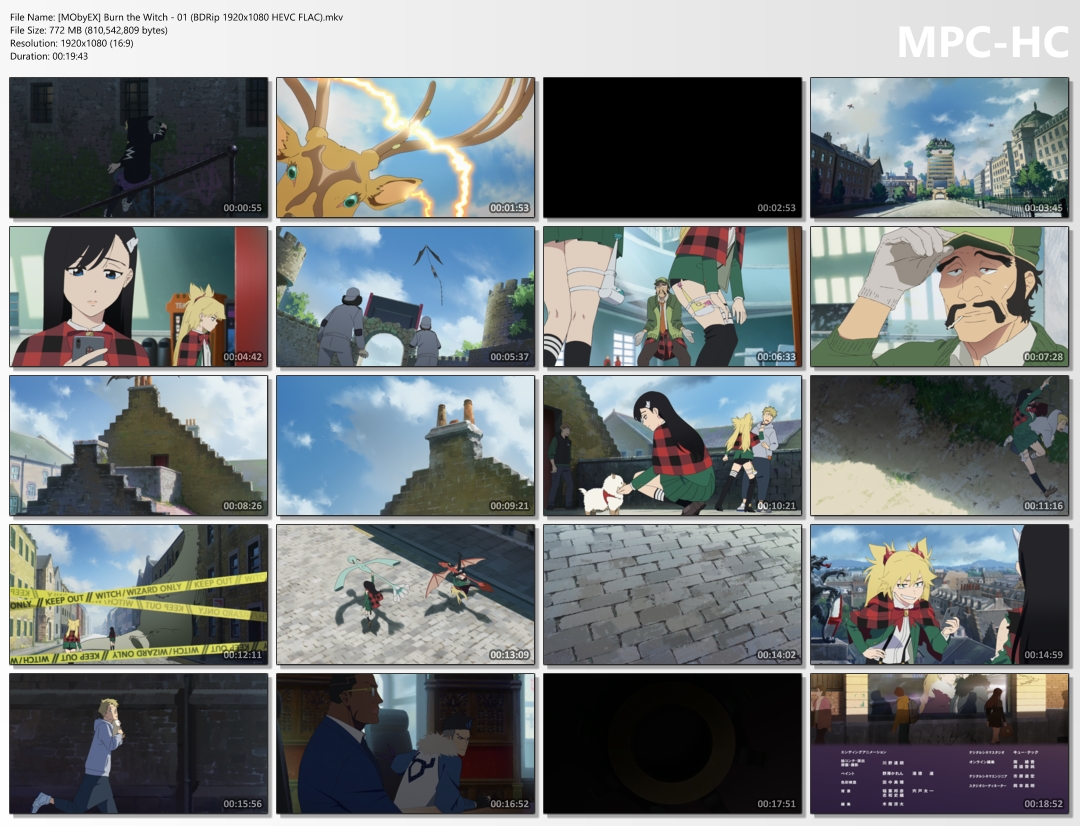Image resolution: width=1080 pixels, height=826 pixels.
Task: Select the thumbnail stamped 00:00:55
Action: (138, 147)
